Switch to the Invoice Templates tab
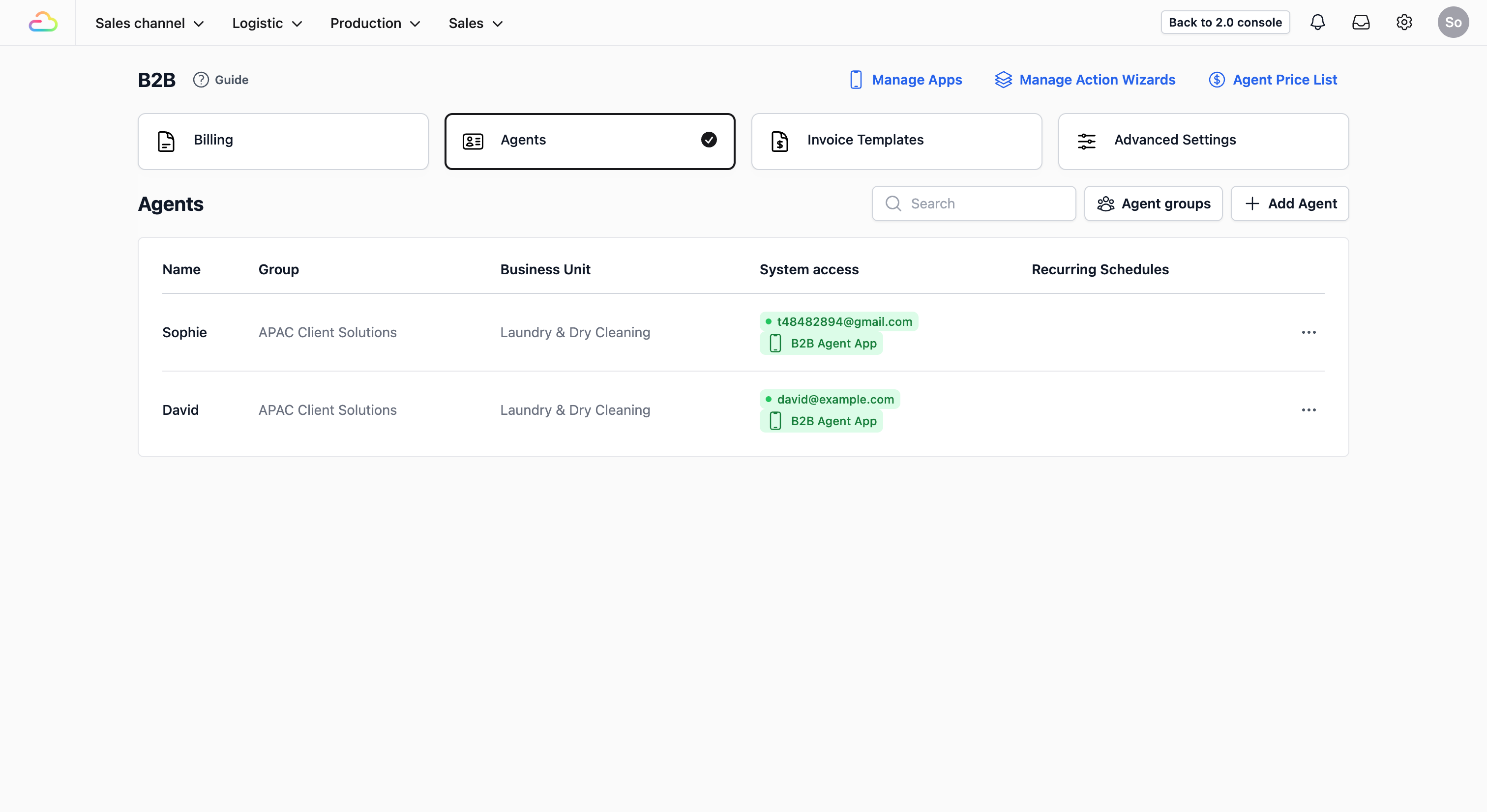Image resolution: width=1487 pixels, height=812 pixels. click(896, 141)
